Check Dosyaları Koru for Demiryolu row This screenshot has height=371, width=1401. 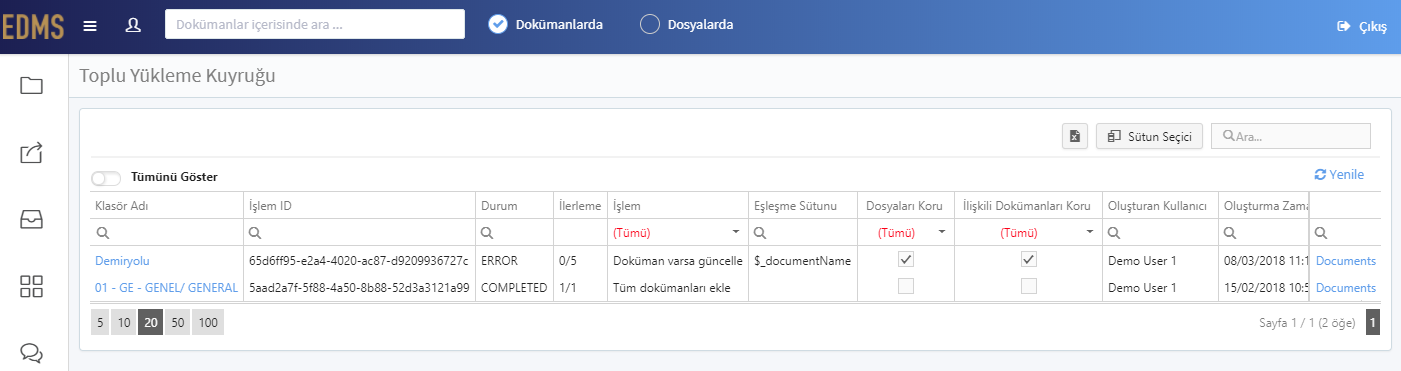[x=906, y=259]
